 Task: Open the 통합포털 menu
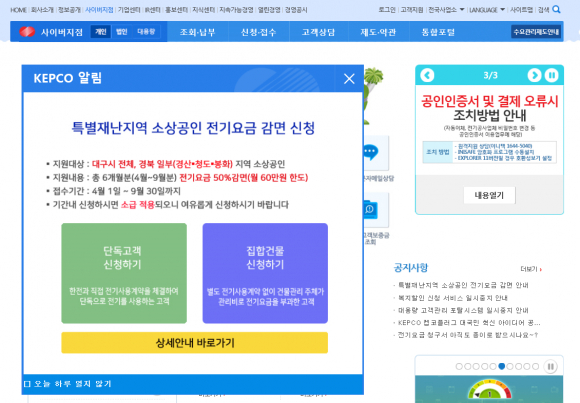click(x=438, y=32)
